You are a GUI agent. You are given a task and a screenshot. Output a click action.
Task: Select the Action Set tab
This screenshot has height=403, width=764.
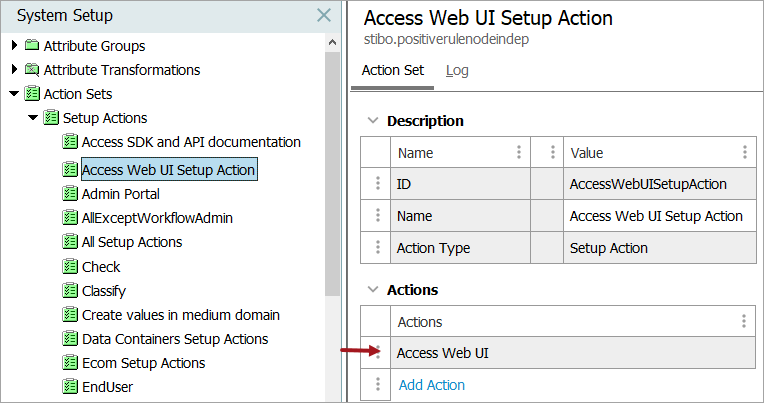(x=392, y=71)
